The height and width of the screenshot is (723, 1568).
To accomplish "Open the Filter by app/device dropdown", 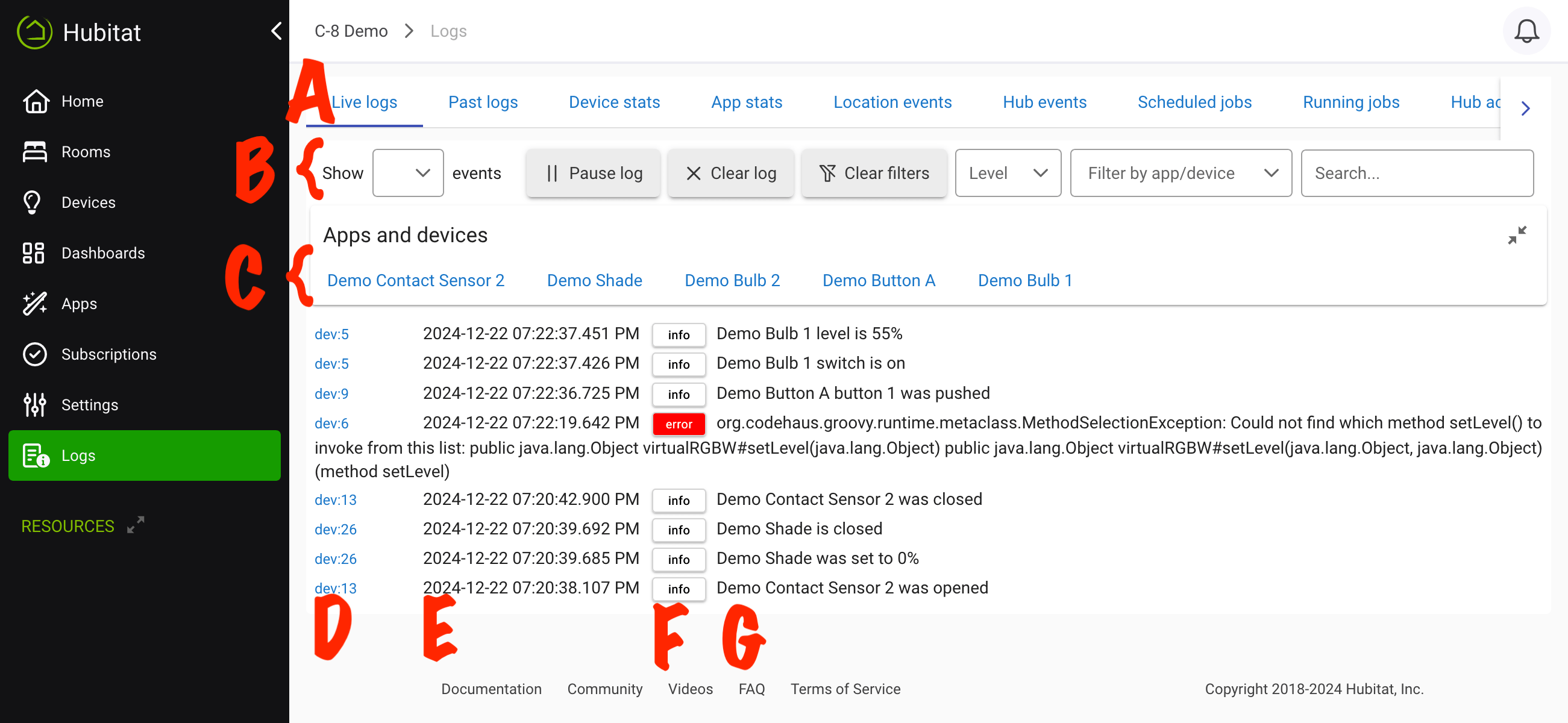I will click(1181, 174).
